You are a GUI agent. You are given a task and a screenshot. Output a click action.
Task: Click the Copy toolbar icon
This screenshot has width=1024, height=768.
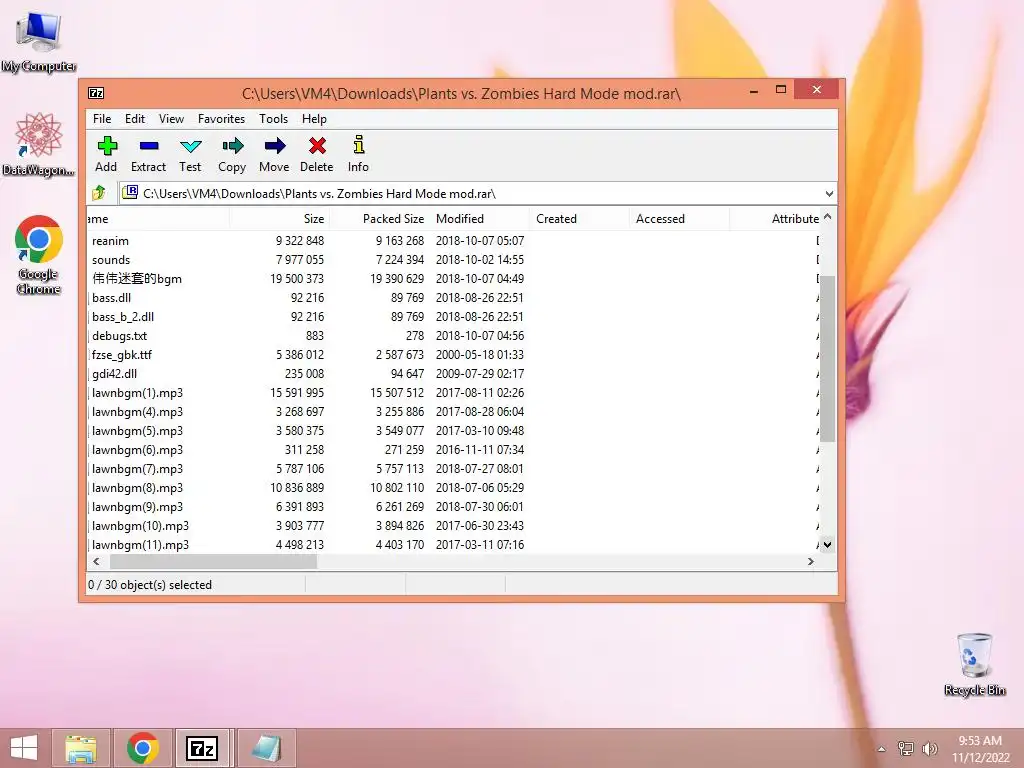click(x=232, y=146)
